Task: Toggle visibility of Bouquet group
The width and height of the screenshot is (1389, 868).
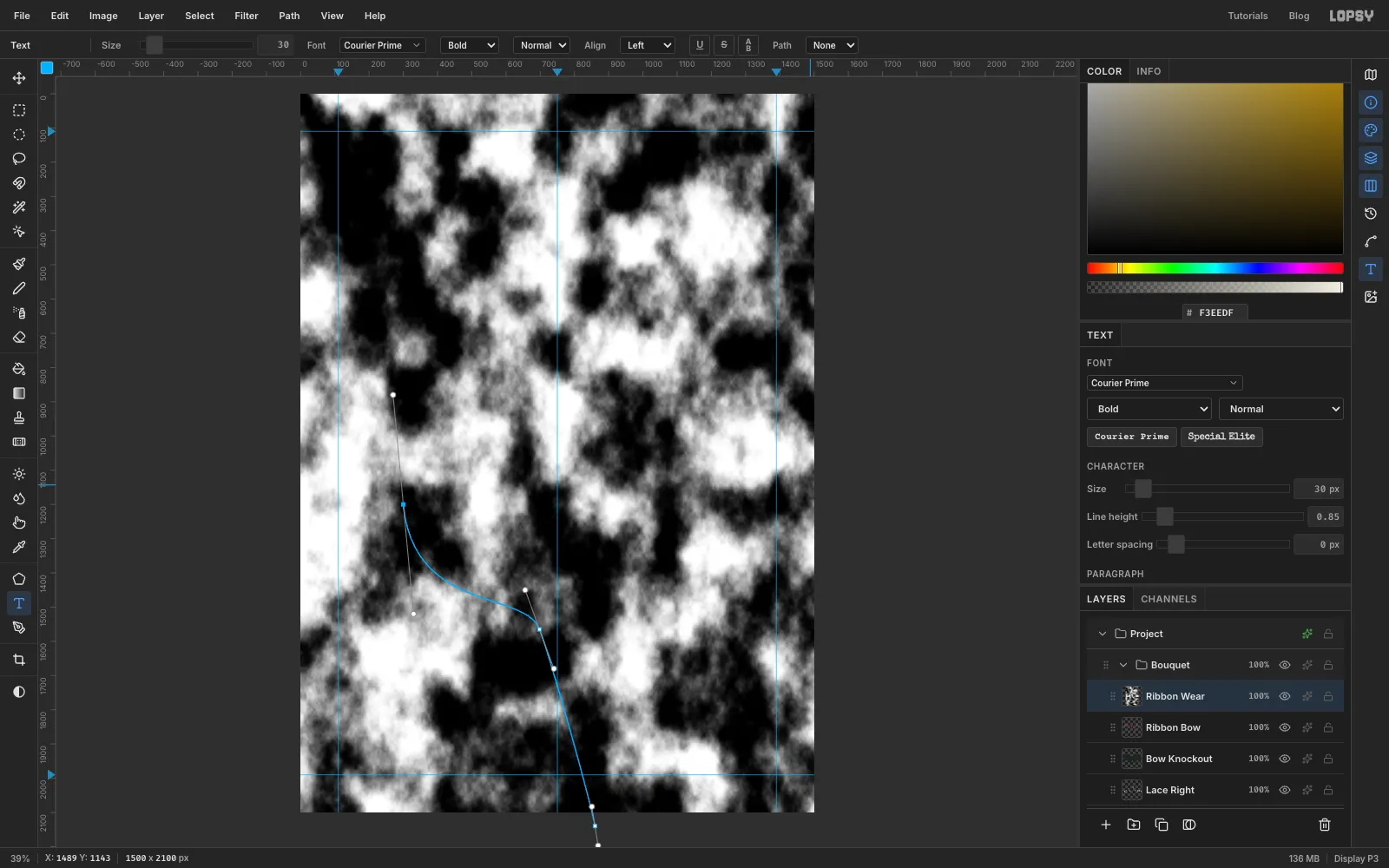Action: [1285, 665]
